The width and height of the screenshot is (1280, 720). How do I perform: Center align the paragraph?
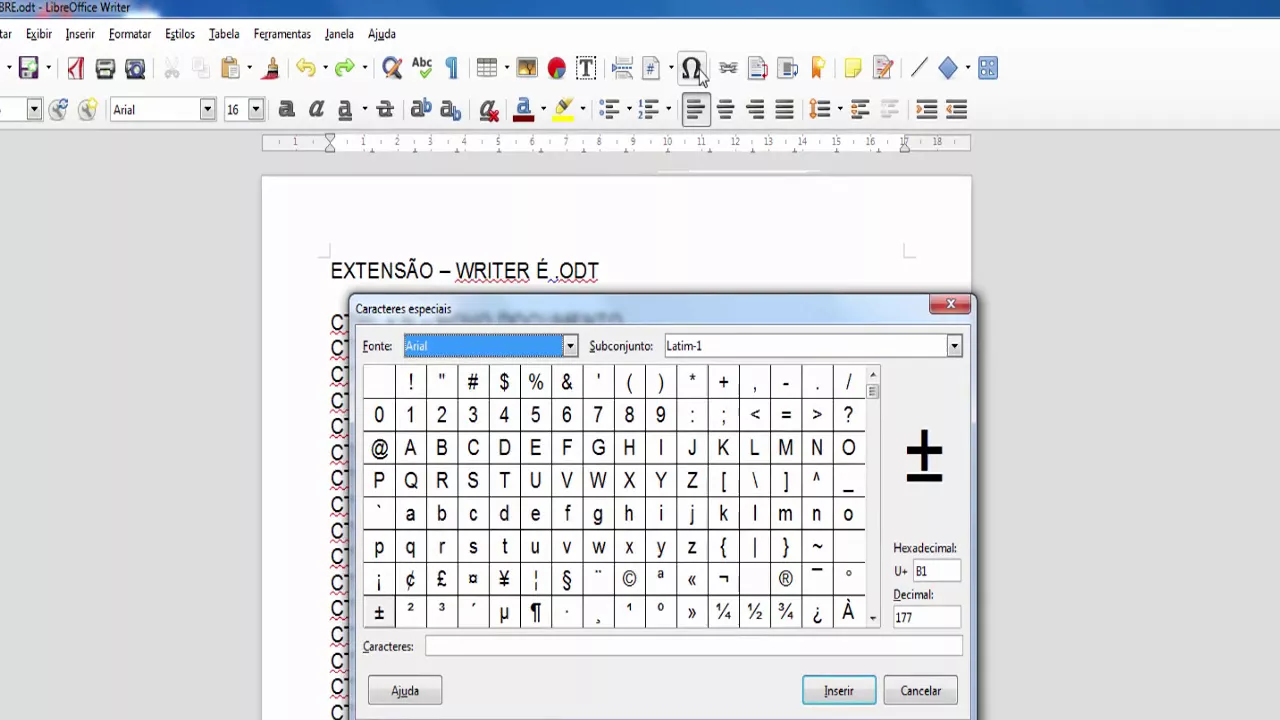tap(726, 109)
